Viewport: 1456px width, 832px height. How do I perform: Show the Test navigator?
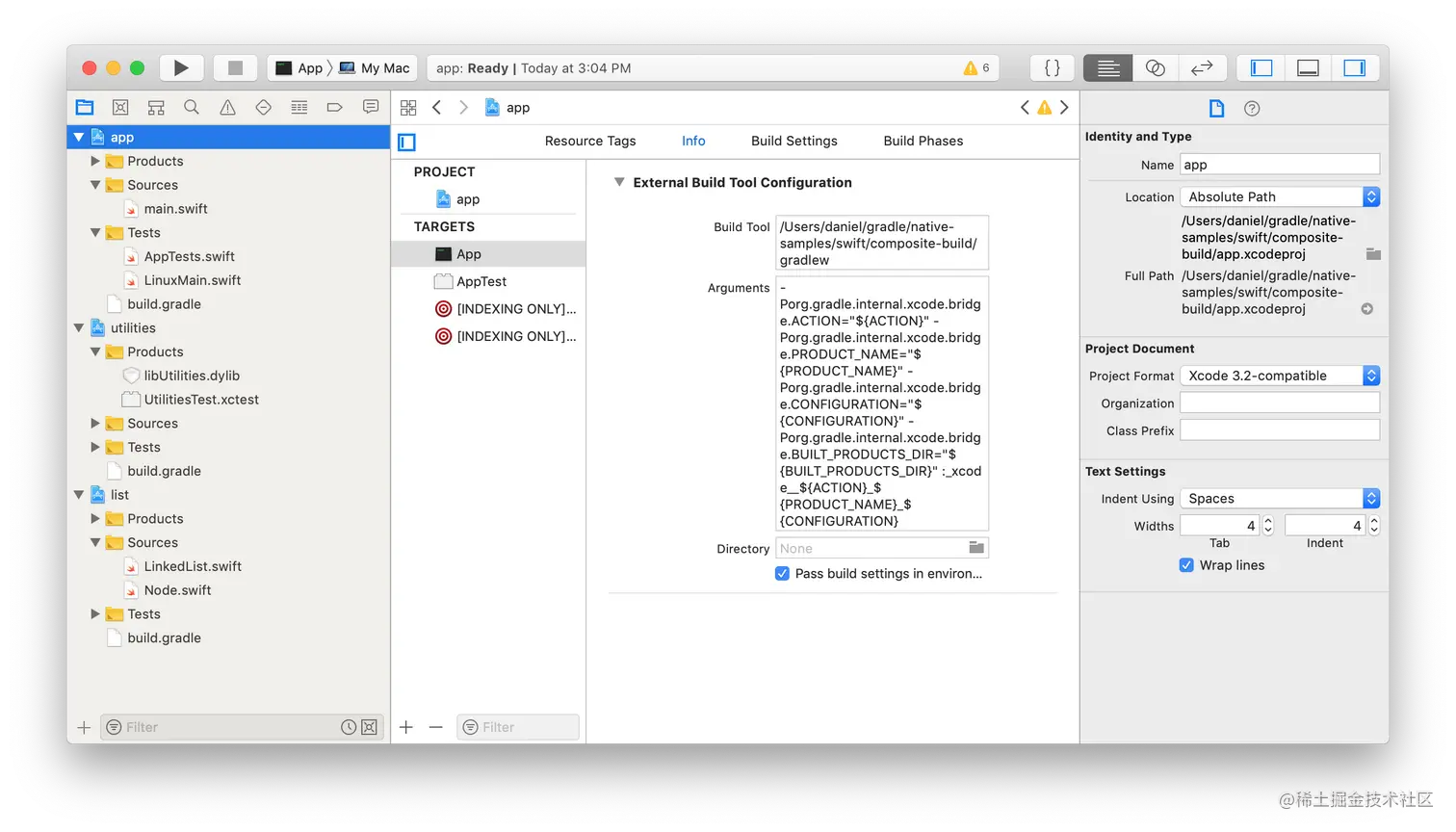(263, 107)
